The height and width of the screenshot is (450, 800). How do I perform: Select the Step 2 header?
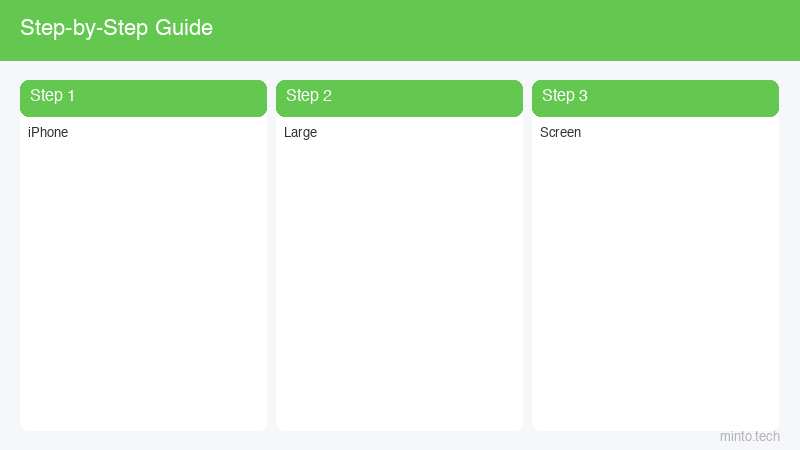[399, 98]
